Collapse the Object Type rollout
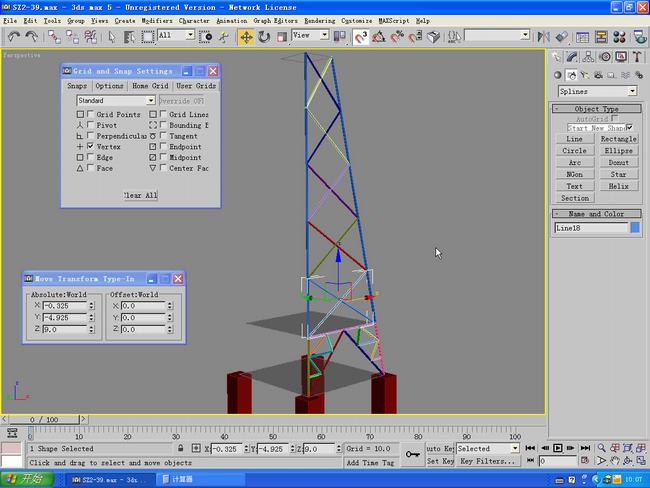650x488 pixels. pos(597,109)
